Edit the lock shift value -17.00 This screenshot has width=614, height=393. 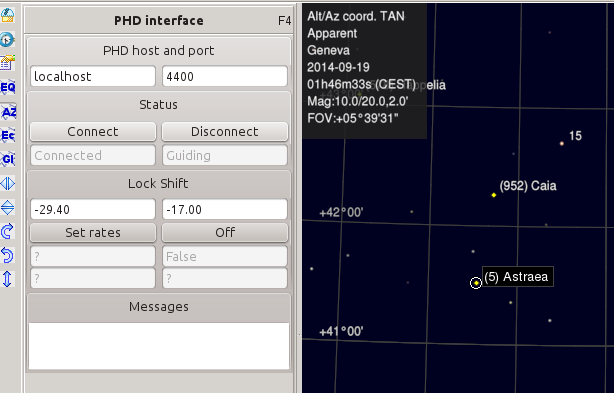tap(225, 209)
